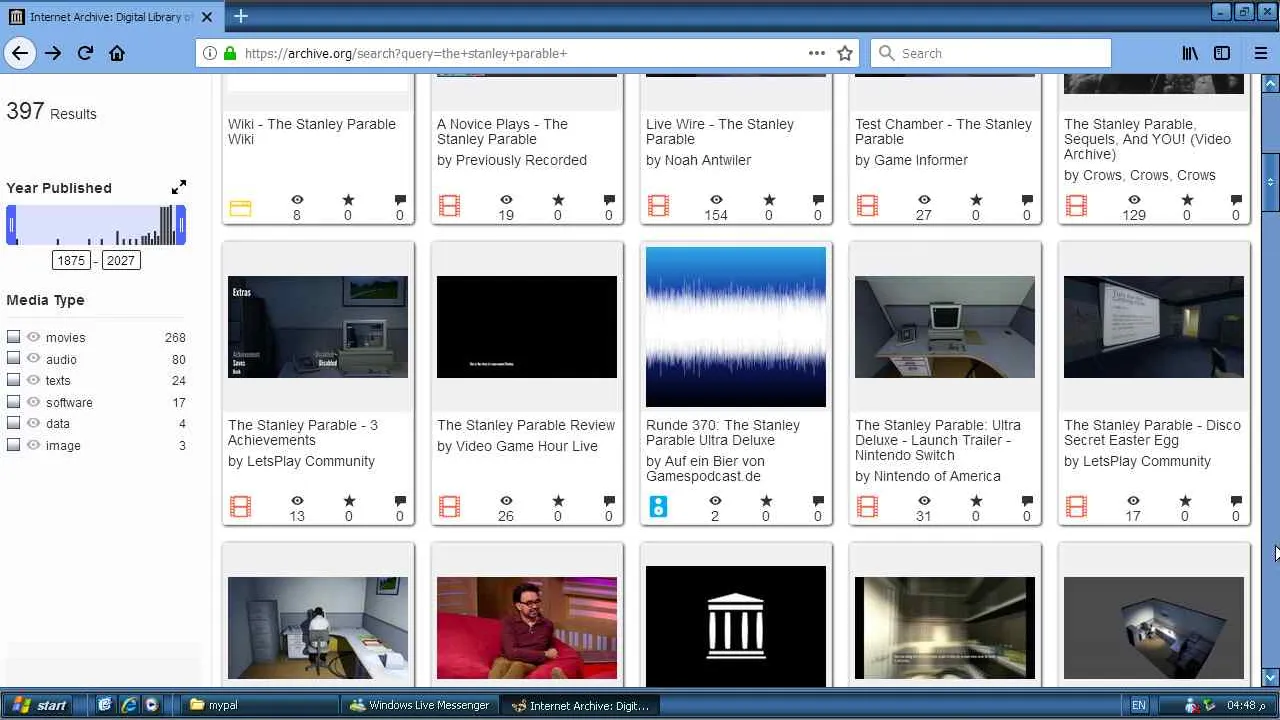The height and width of the screenshot is (720, 1280).
Task: Toggle the eye icon beside texts
Action: click(33, 380)
